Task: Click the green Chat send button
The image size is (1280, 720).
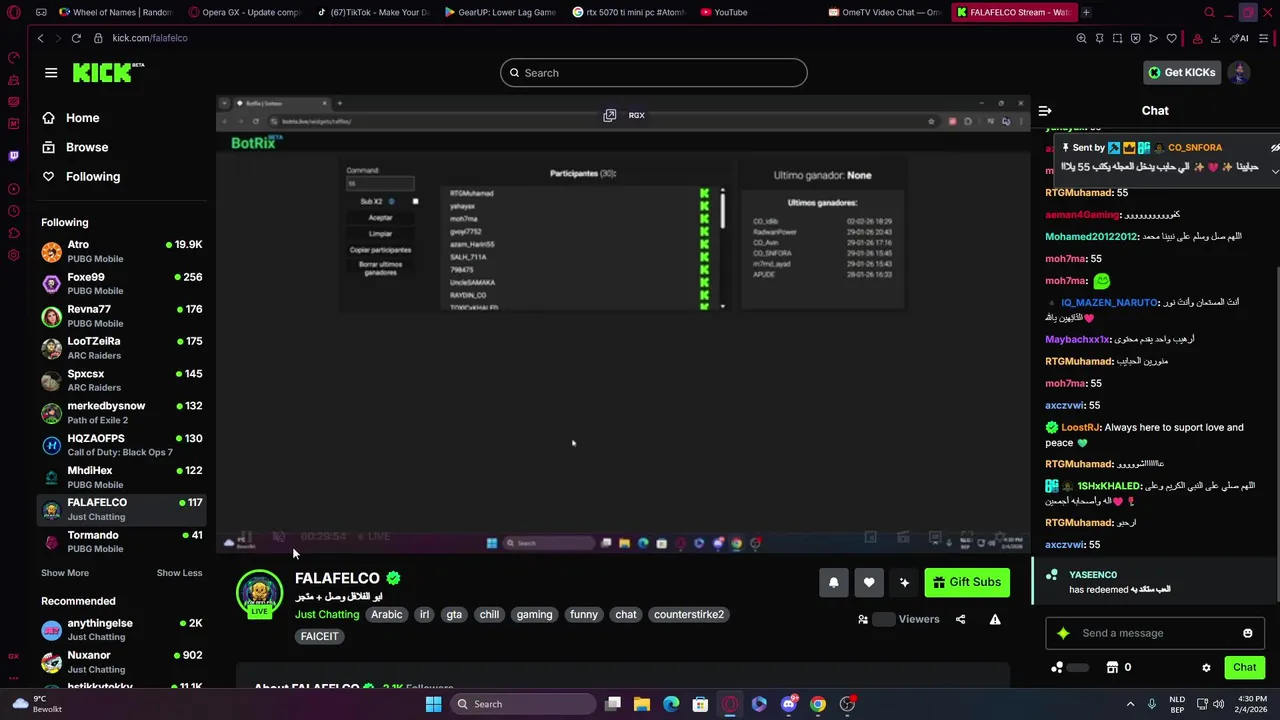Action: (x=1245, y=667)
